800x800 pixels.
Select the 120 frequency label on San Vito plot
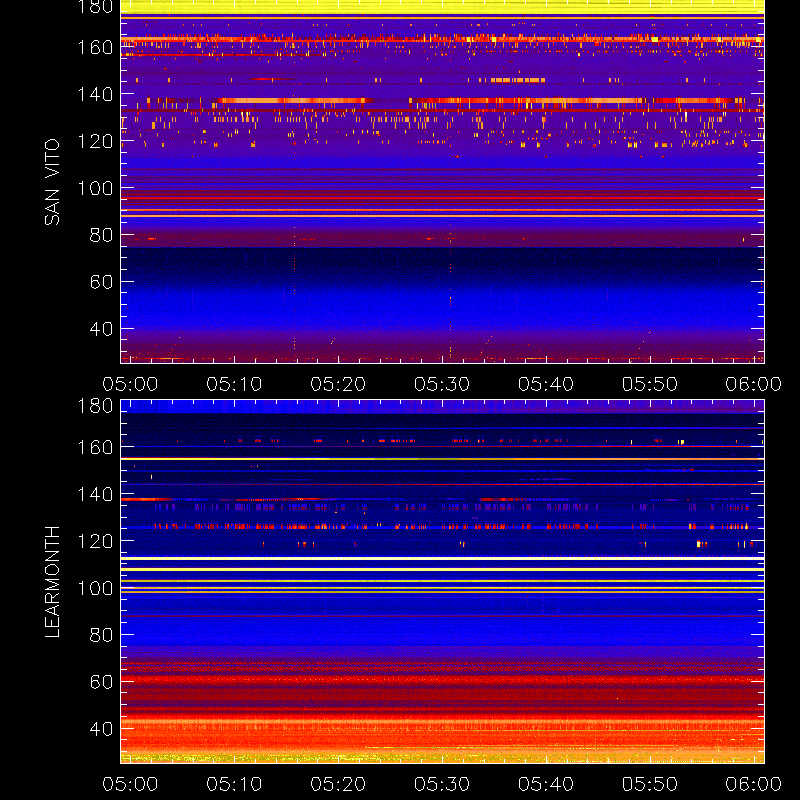95,141
